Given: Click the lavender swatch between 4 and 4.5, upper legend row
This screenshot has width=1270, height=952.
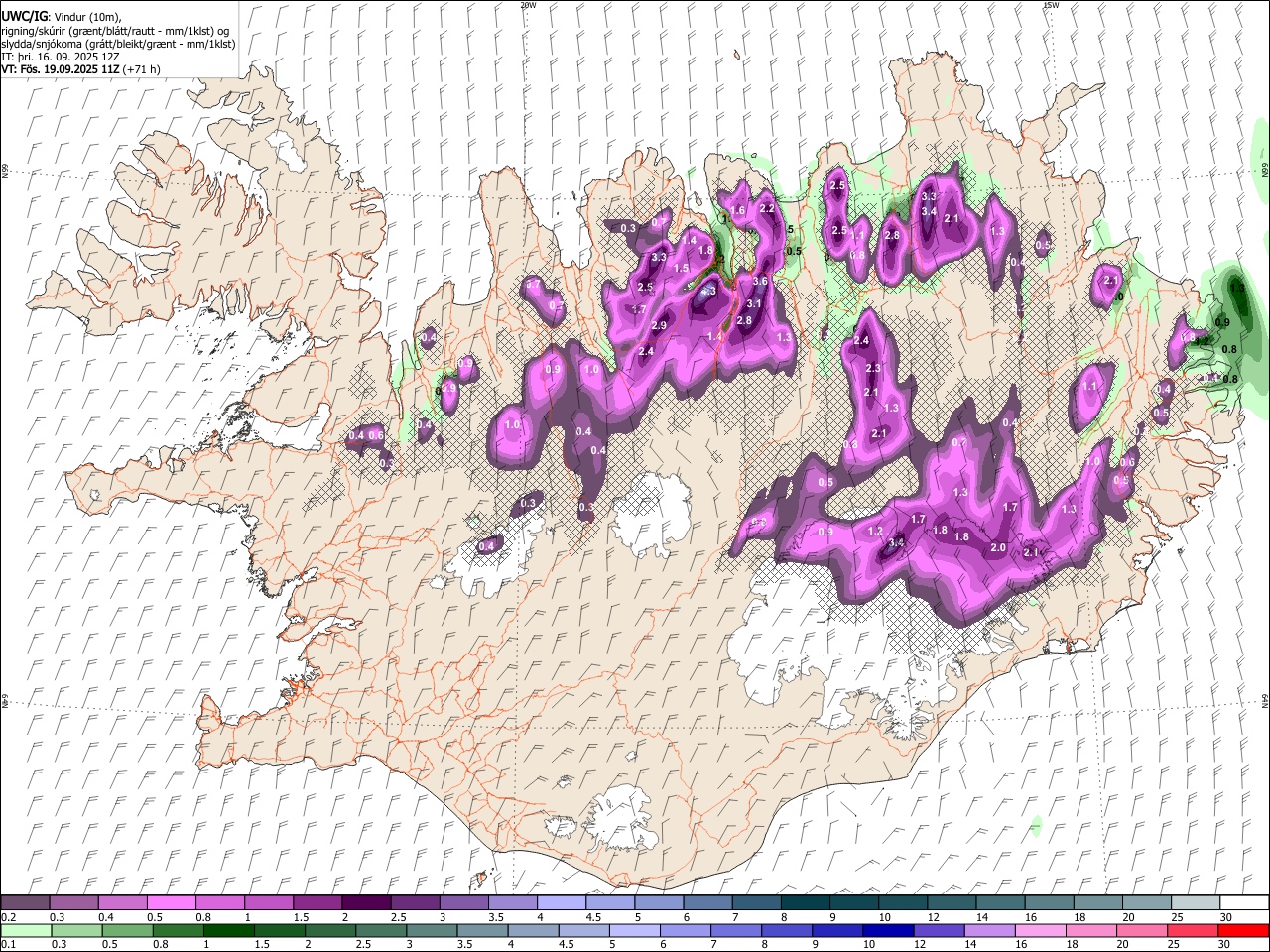Looking at the screenshot, I should pyautogui.click(x=561, y=903).
